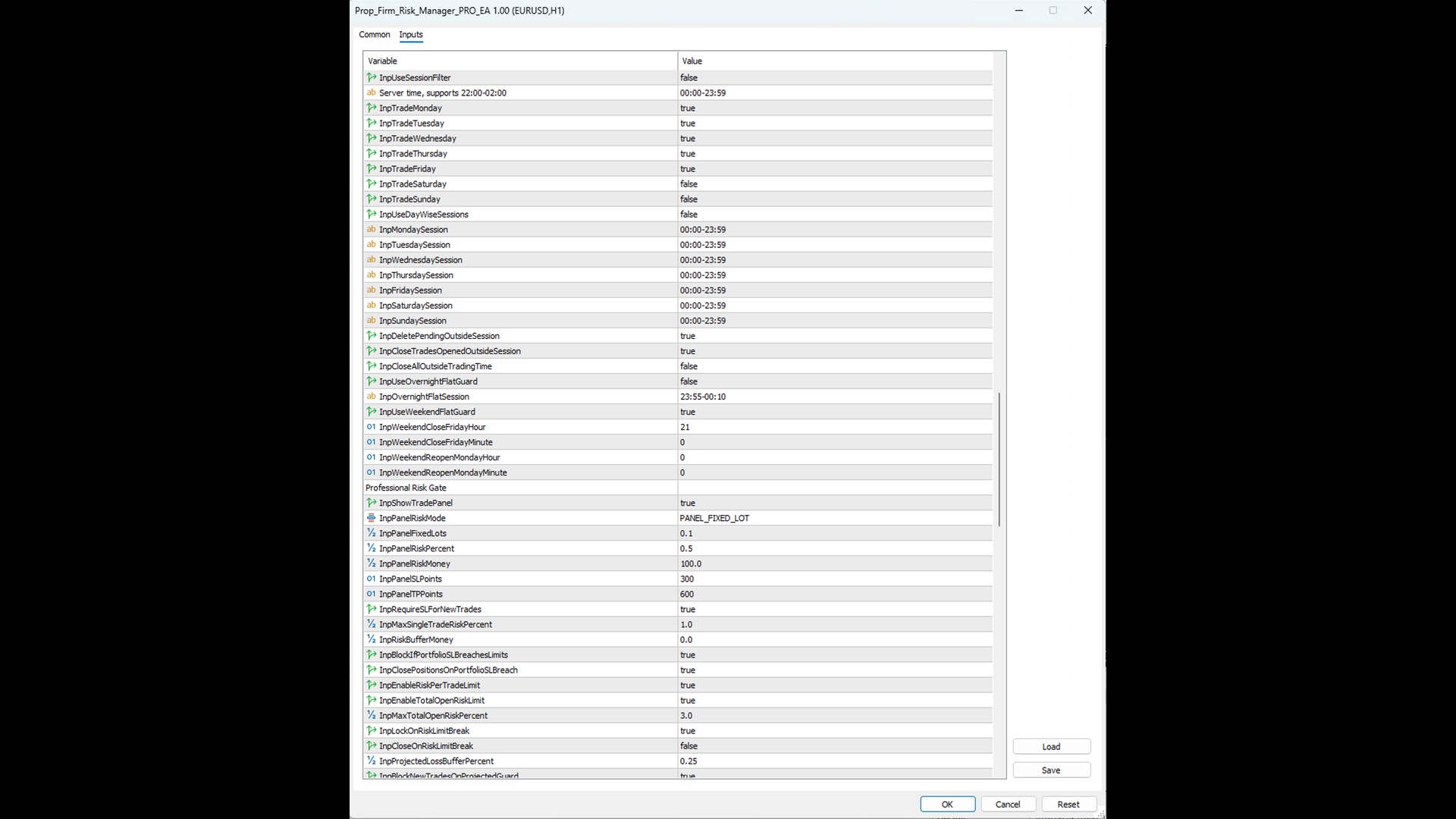Toggle the InpTradeSaturday false value
Viewport: 1456px width, 819px height.
click(x=835, y=184)
